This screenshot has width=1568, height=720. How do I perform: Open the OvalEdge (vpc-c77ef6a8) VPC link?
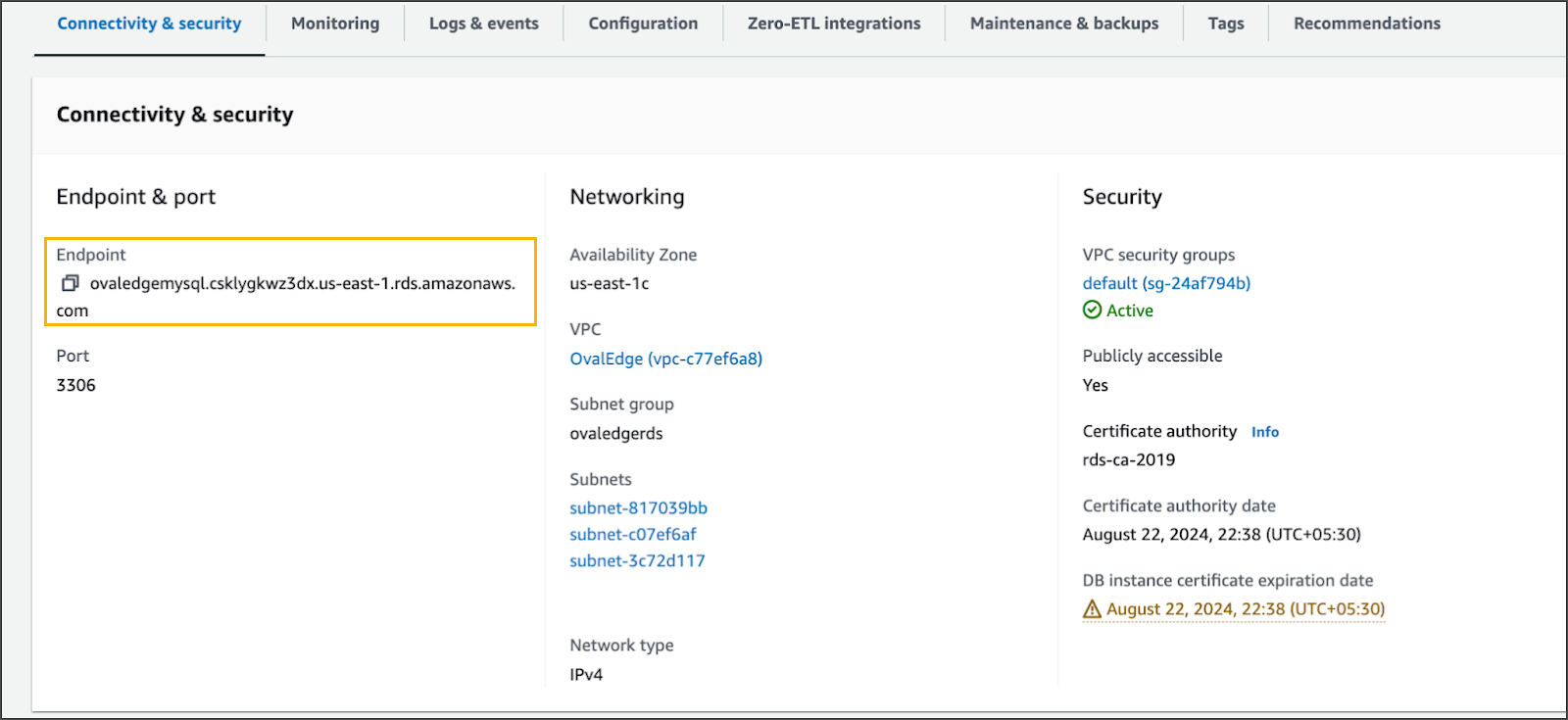pyautogui.click(x=665, y=359)
